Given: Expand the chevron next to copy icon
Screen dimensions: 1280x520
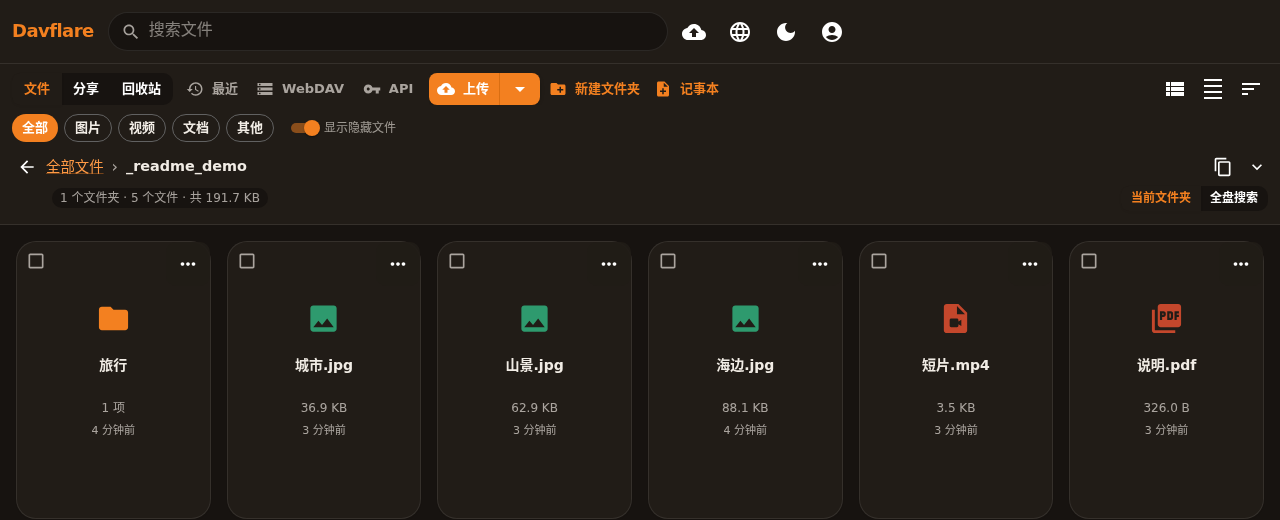Looking at the screenshot, I should (x=1257, y=167).
